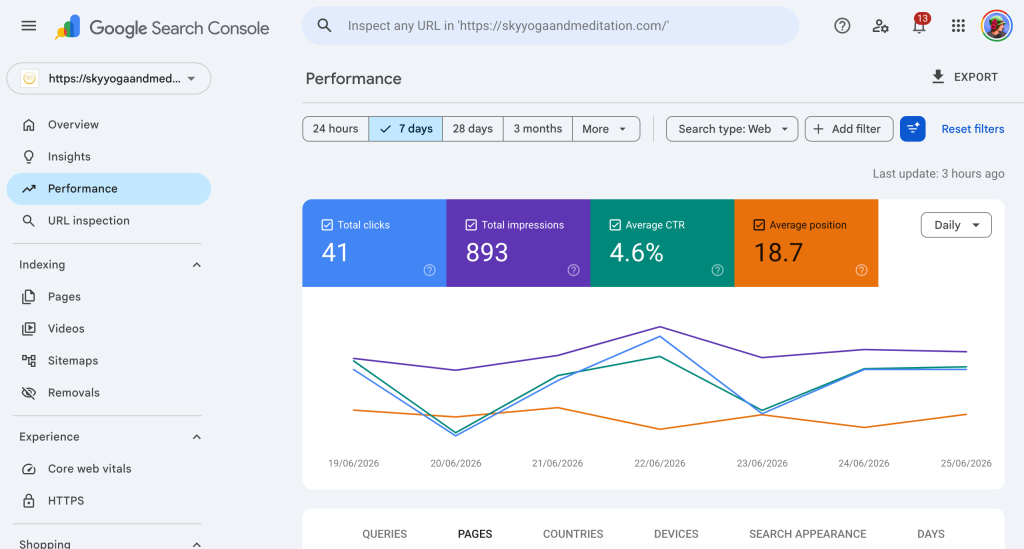Collapse the Indexing section
This screenshot has width=1024, height=549.
tap(197, 265)
